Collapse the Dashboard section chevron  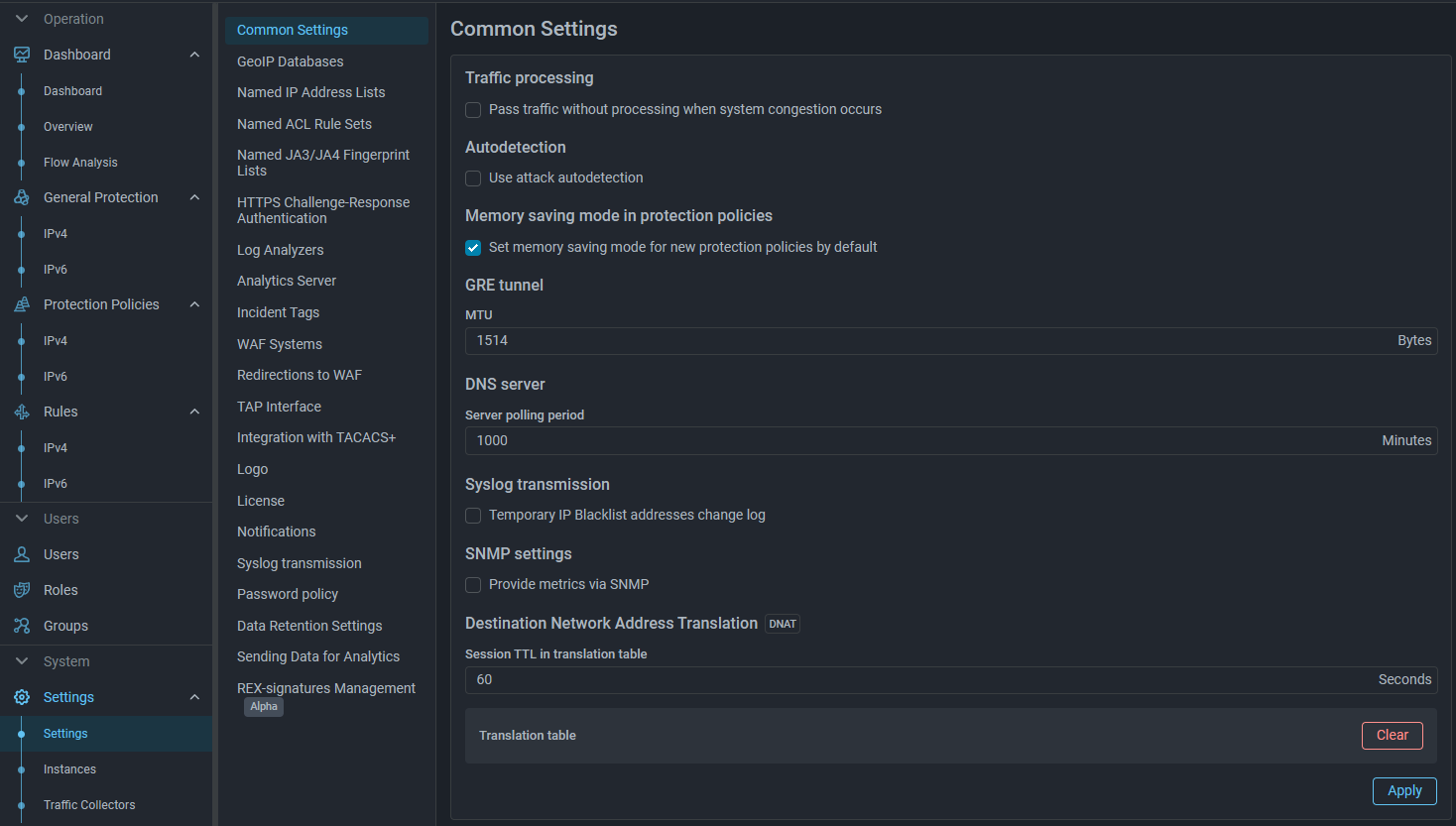(194, 55)
